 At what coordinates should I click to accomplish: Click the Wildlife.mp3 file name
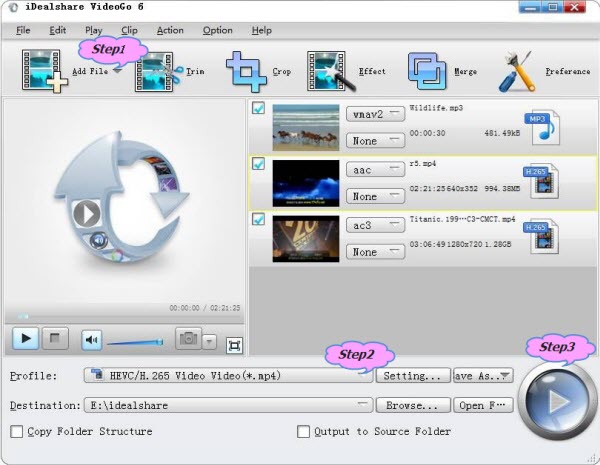point(436,108)
